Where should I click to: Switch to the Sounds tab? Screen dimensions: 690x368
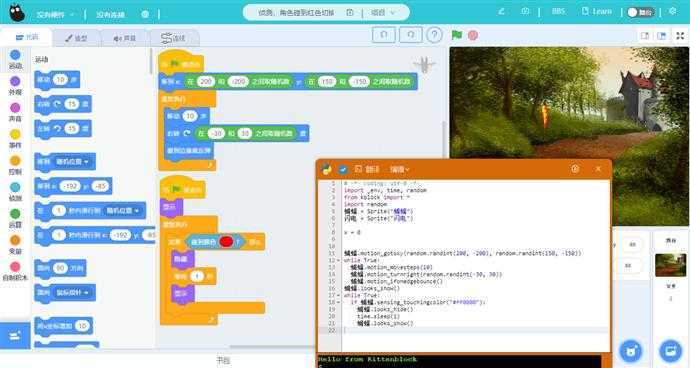(x=125, y=38)
